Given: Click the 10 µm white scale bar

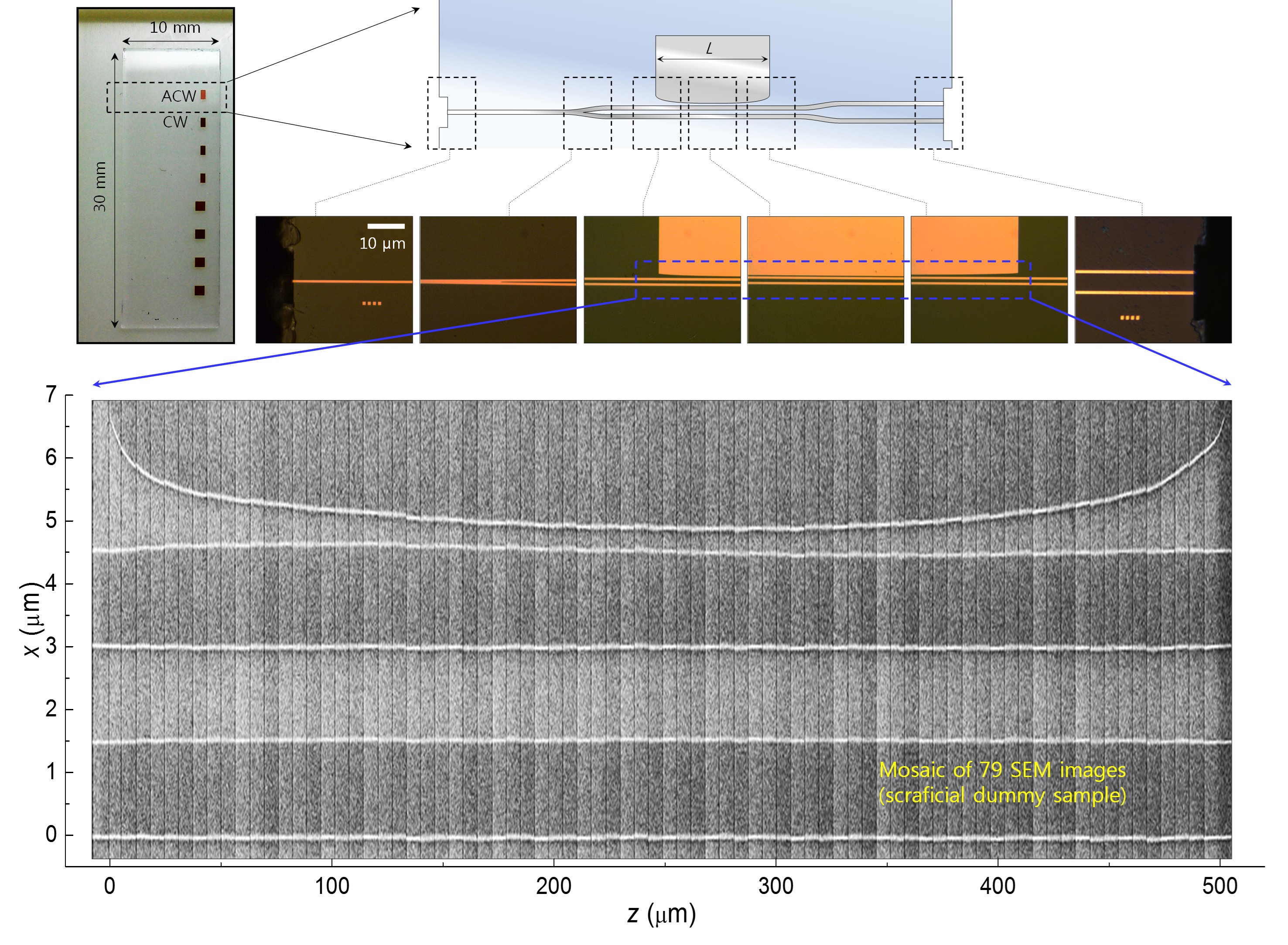Looking at the screenshot, I should (x=386, y=226).
